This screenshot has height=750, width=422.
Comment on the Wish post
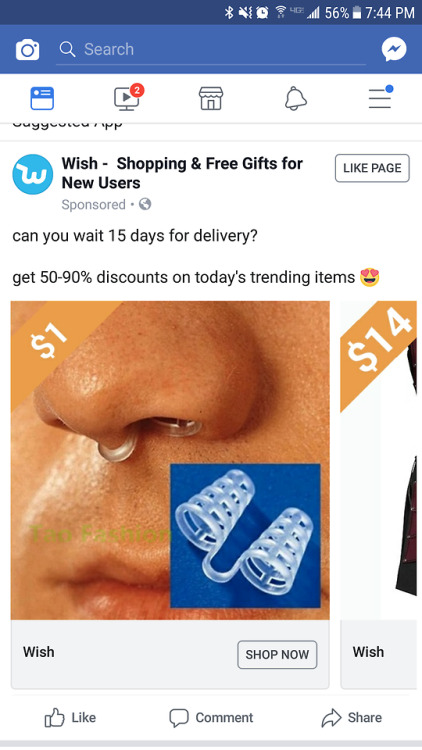(211, 717)
